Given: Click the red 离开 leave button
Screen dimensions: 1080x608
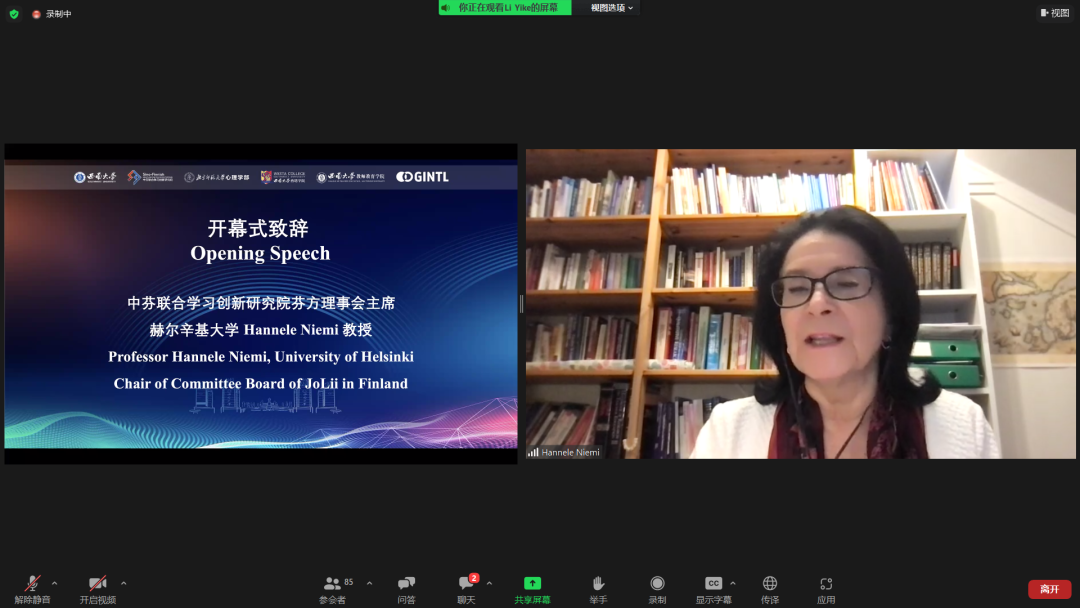Looking at the screenshot, I should (x=1049, y=589).
